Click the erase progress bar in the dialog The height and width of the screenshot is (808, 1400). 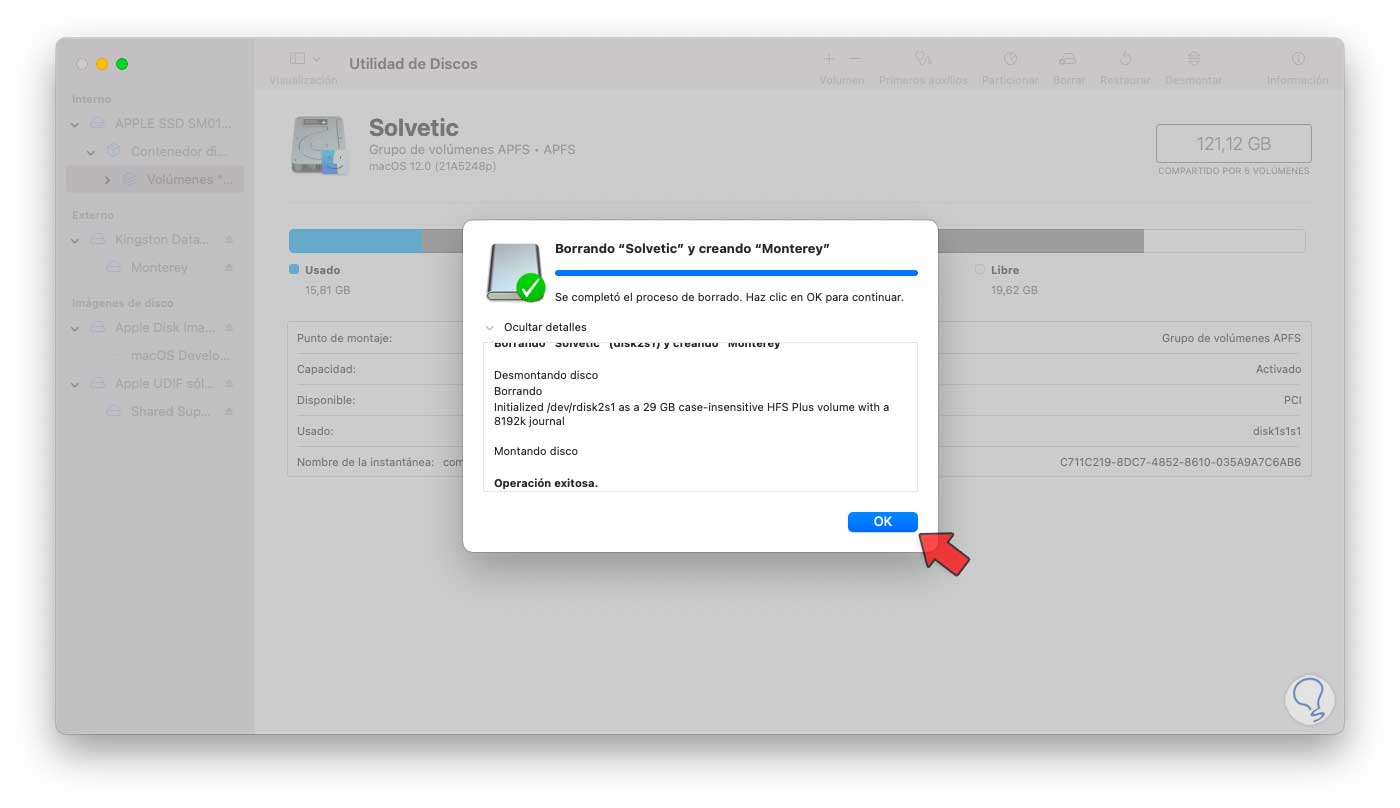(736, 272)
